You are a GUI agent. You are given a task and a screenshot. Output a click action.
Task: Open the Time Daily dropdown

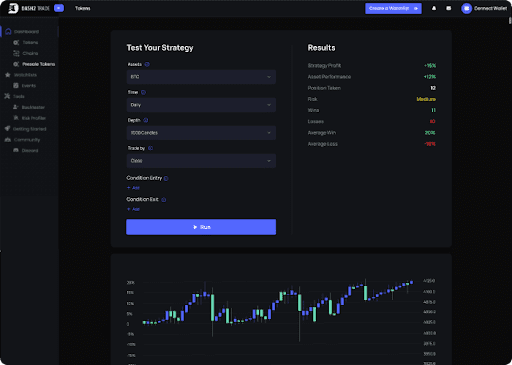click(x=201, y=105)
